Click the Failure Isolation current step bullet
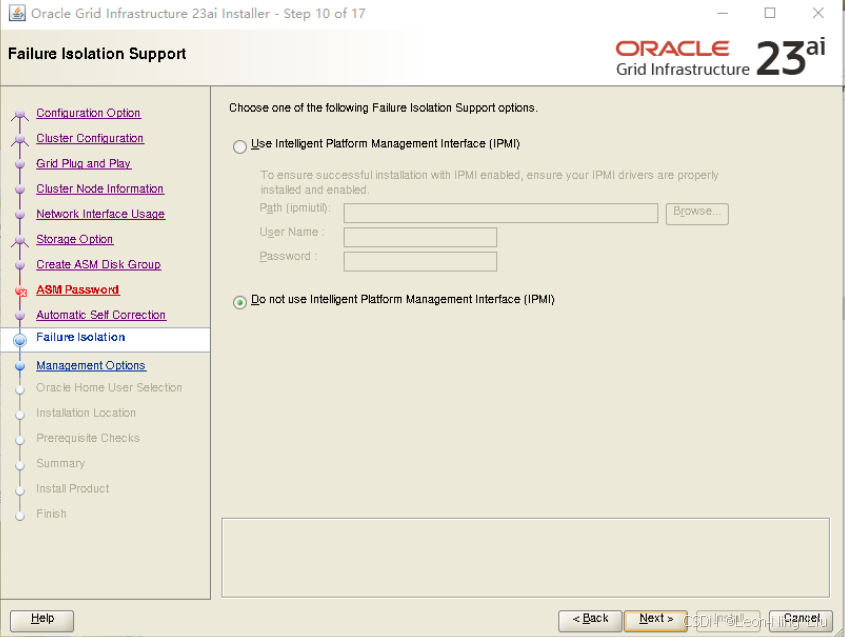845x637 pixels. (20, 340)
